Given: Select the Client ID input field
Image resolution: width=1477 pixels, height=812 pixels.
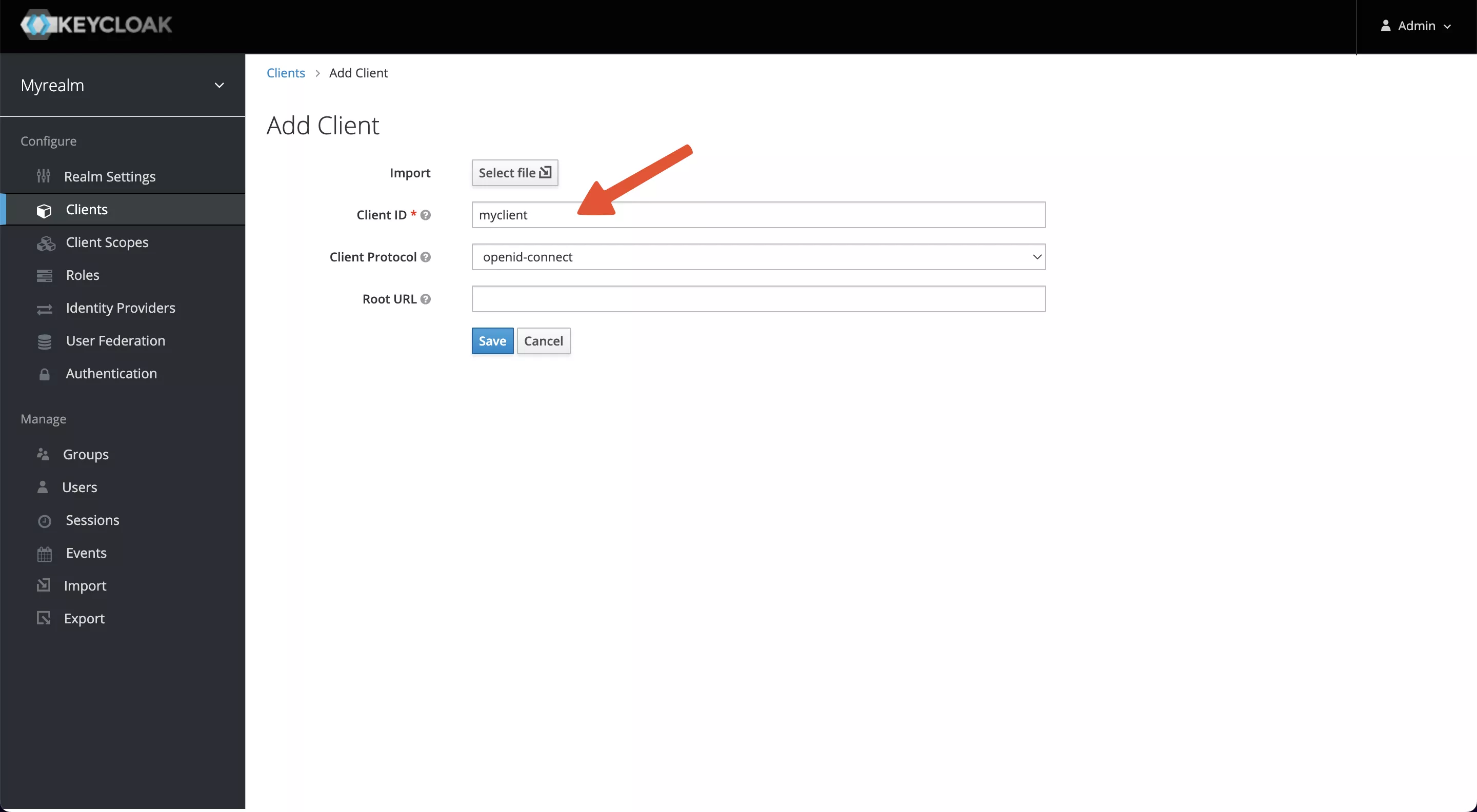Looking at the screenshot, I should point(758,214).
